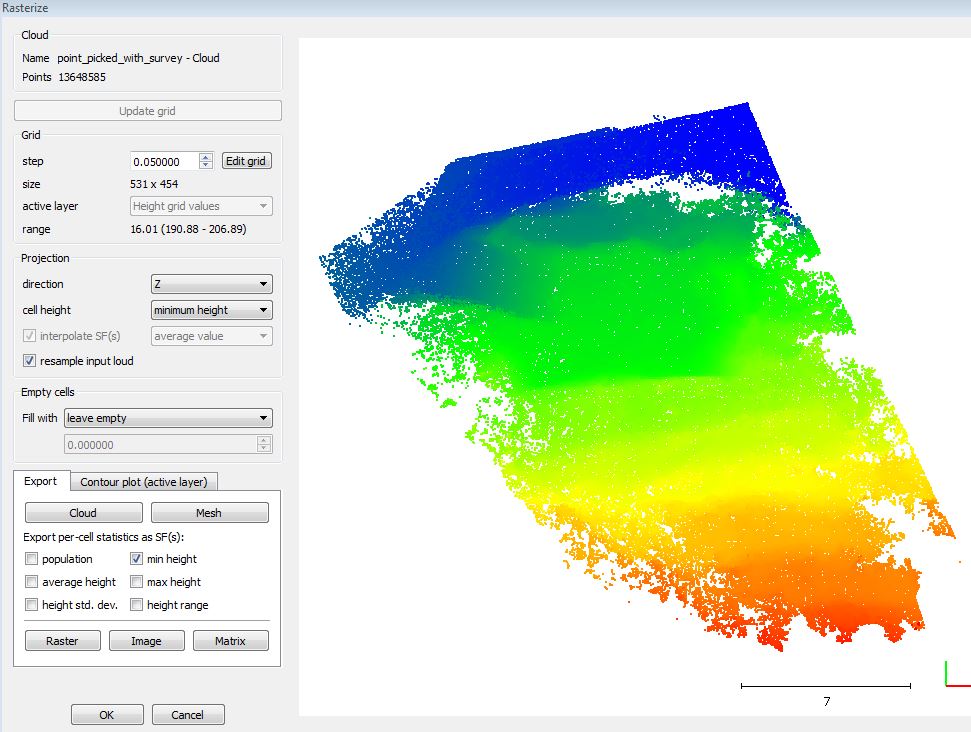
Task: Enable the height std. dev. checkbox
Action: point(32,605)
